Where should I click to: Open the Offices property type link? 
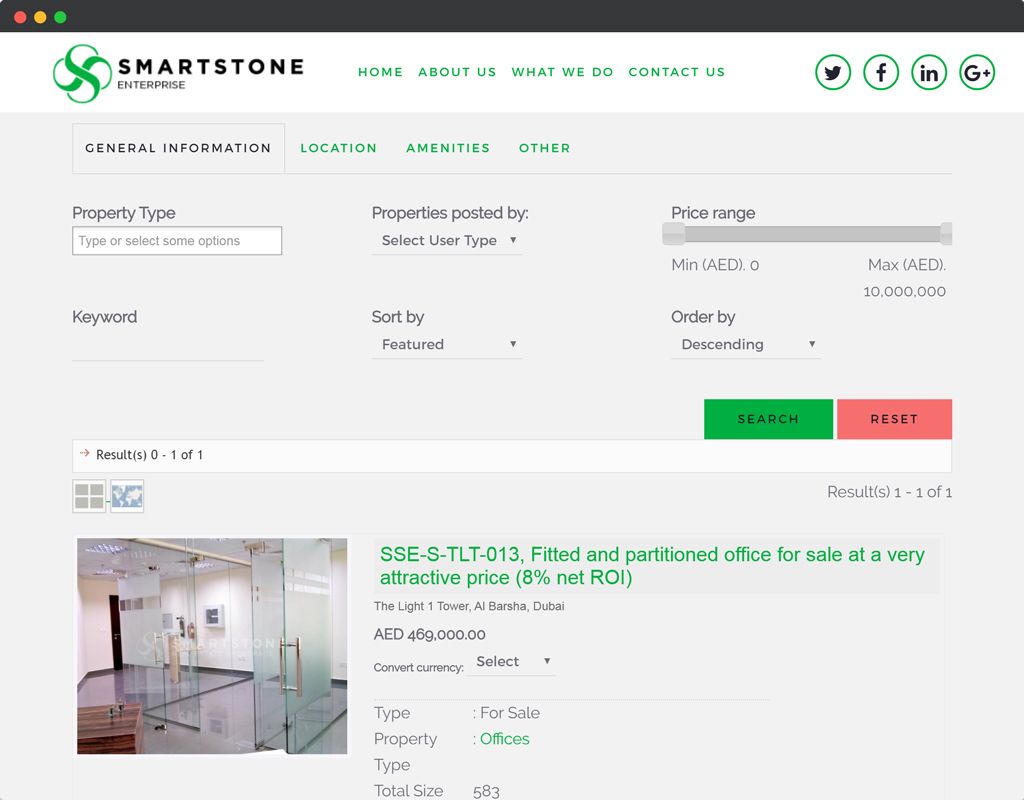[x=504, y=738]
